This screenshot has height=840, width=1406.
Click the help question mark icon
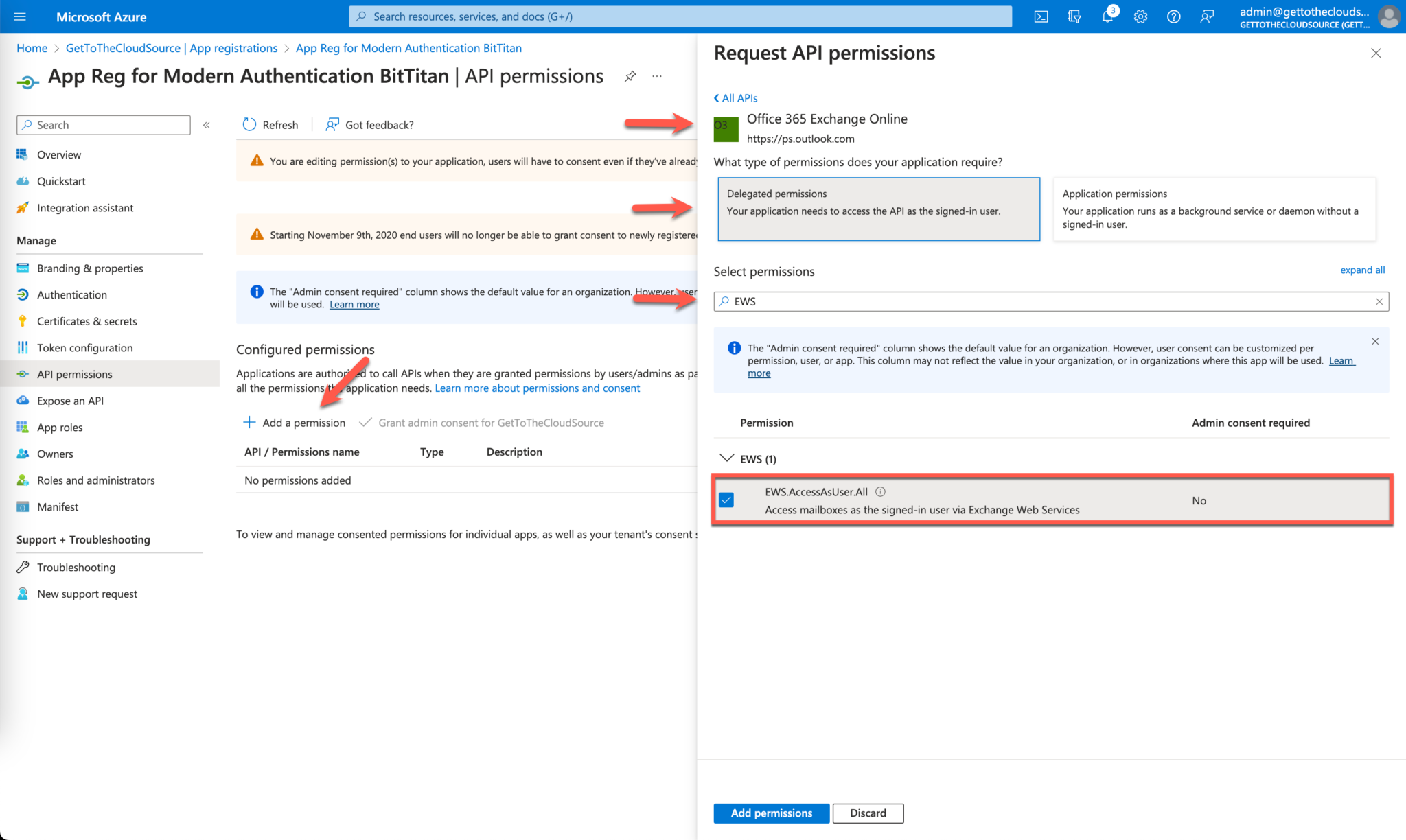click(1173, 16)
